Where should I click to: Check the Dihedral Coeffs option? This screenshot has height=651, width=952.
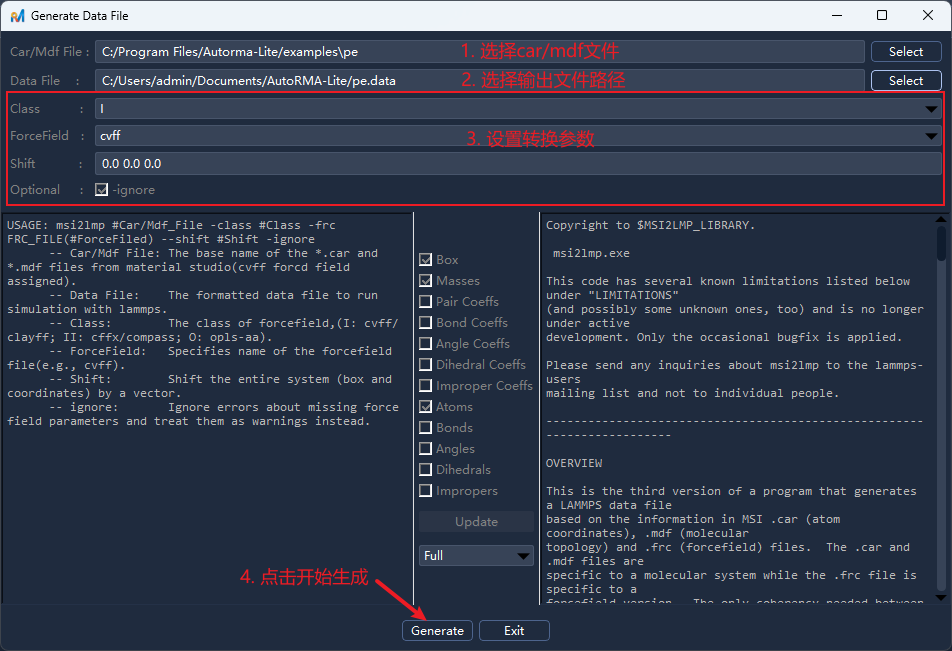pos(425,364)
